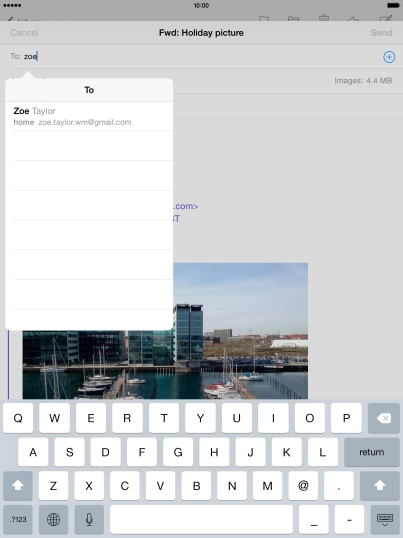Tap the Q key

coord(18,418)
